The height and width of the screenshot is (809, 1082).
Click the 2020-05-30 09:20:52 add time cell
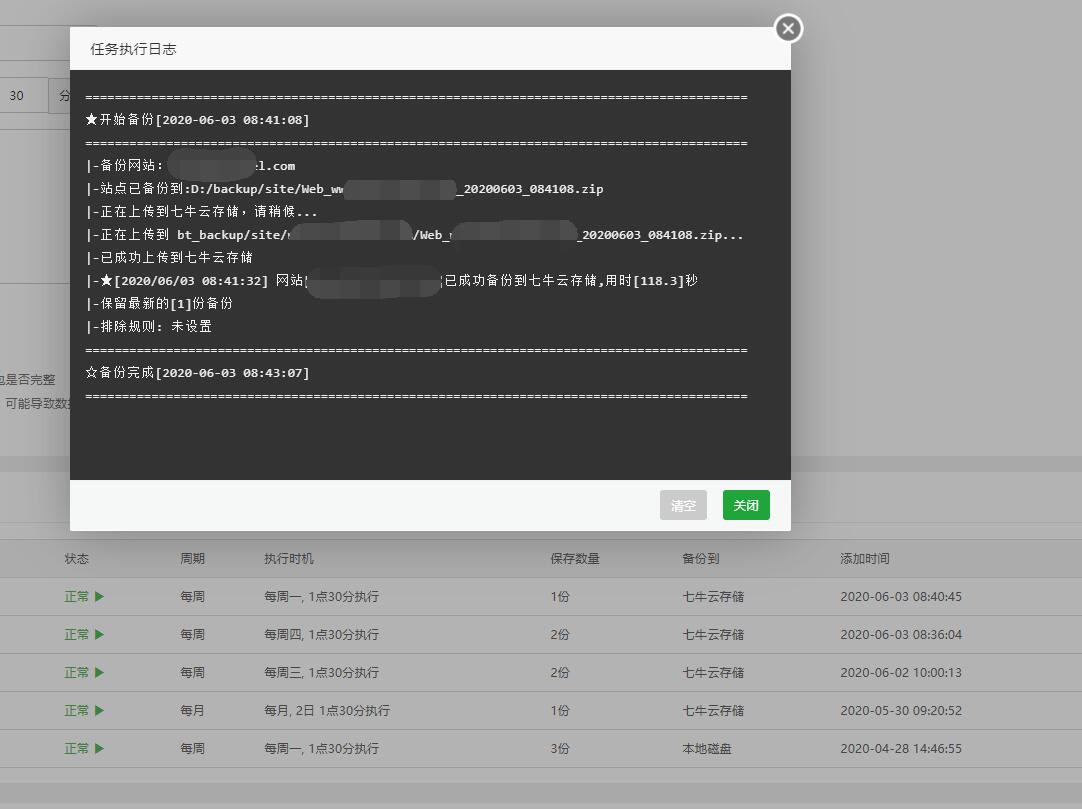tap(901, 710)
